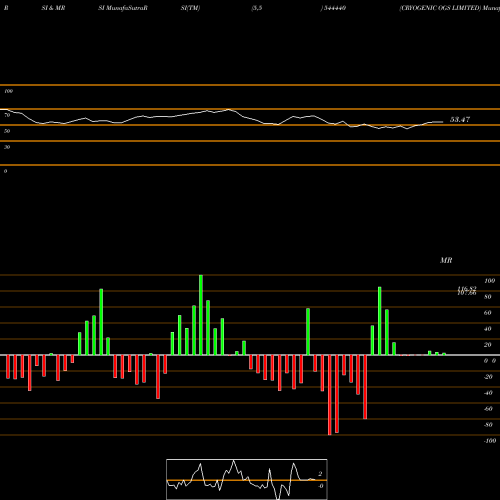Click the MR right axis label -60
This screenshot has height=500, width=500.
pos(488,409)
